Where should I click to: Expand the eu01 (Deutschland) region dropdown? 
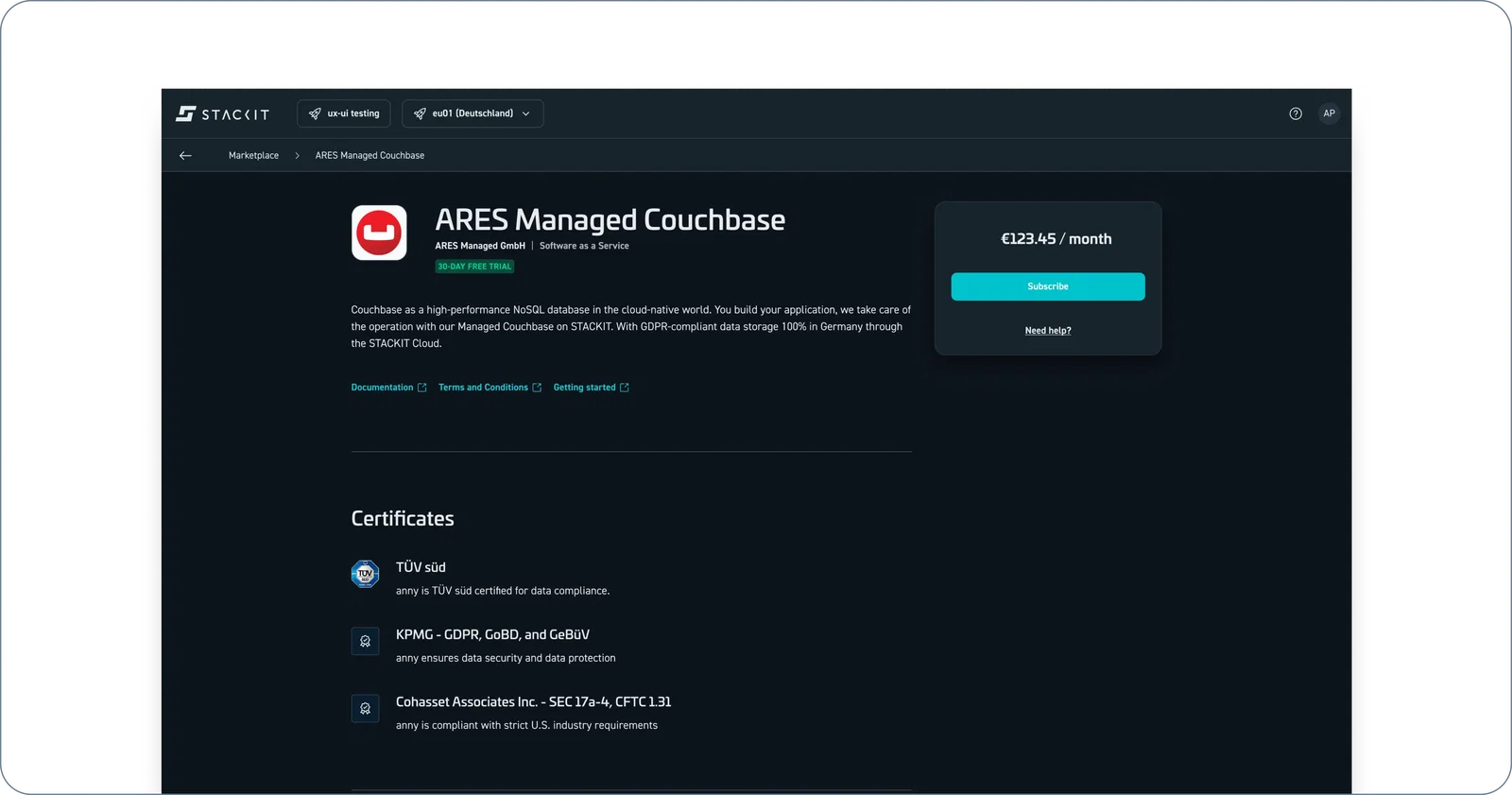[x=472, y=113]
